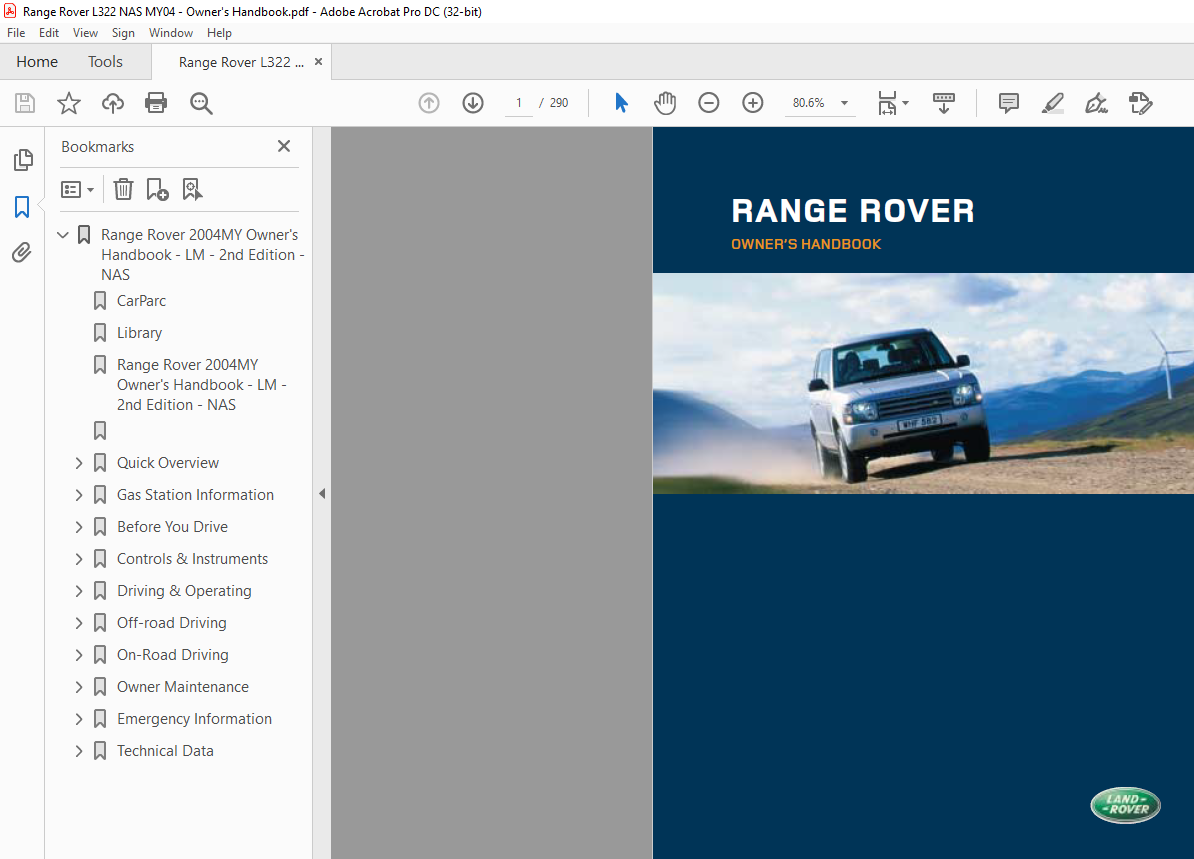Expand the Driving & Operating bookmark
1194x859 pixels.
[x=78, y=591]
